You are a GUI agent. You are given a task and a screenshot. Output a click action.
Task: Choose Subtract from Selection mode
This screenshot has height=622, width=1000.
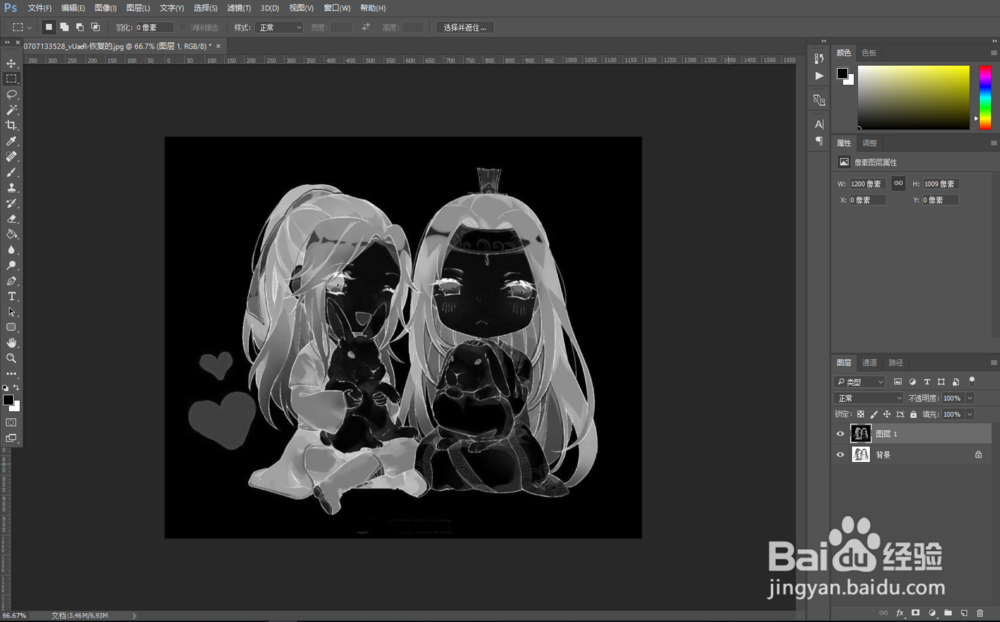pos(80,27)
